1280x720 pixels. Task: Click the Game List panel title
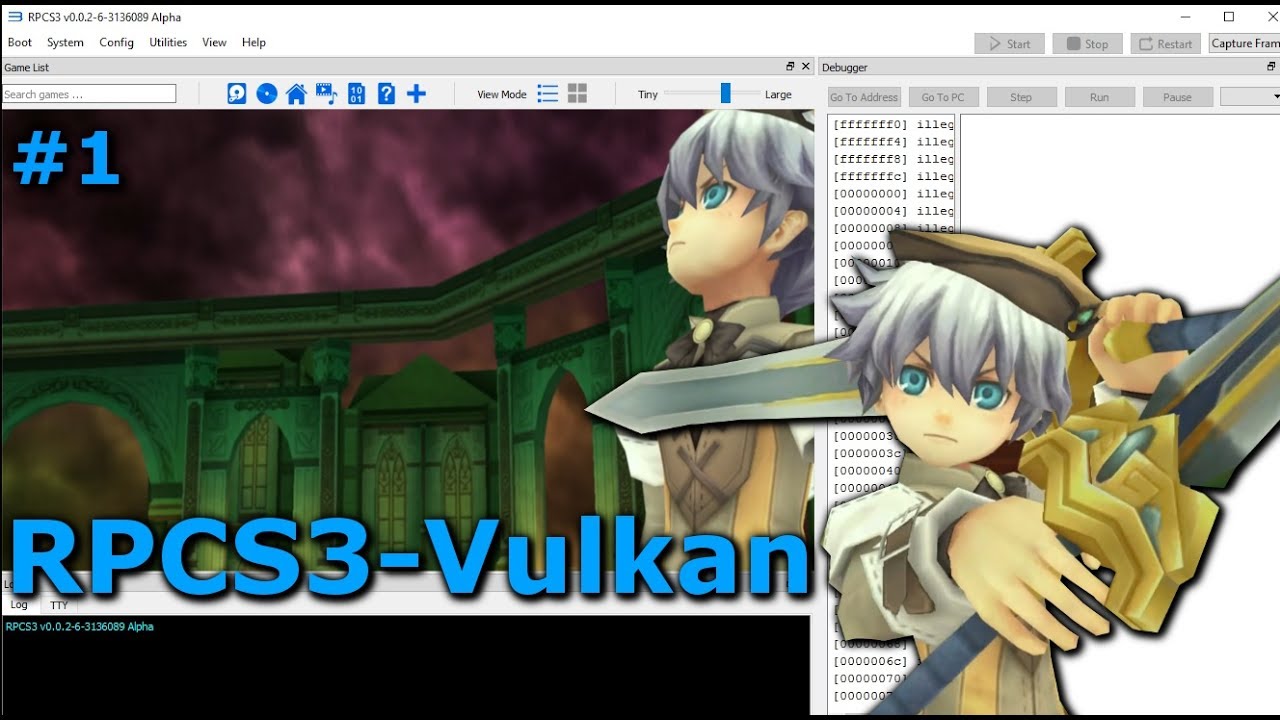[27, 67]
